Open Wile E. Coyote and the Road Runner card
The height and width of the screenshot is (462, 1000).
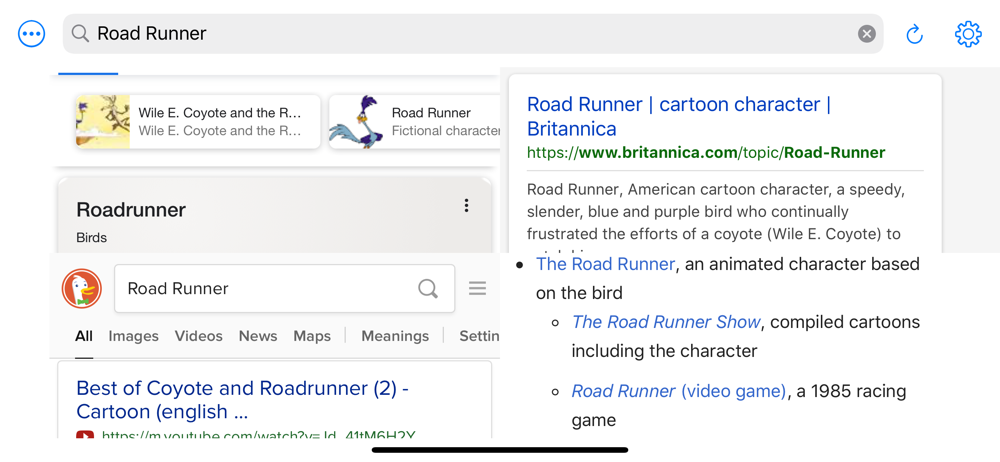pyautogui.click(x=198, y=122)
